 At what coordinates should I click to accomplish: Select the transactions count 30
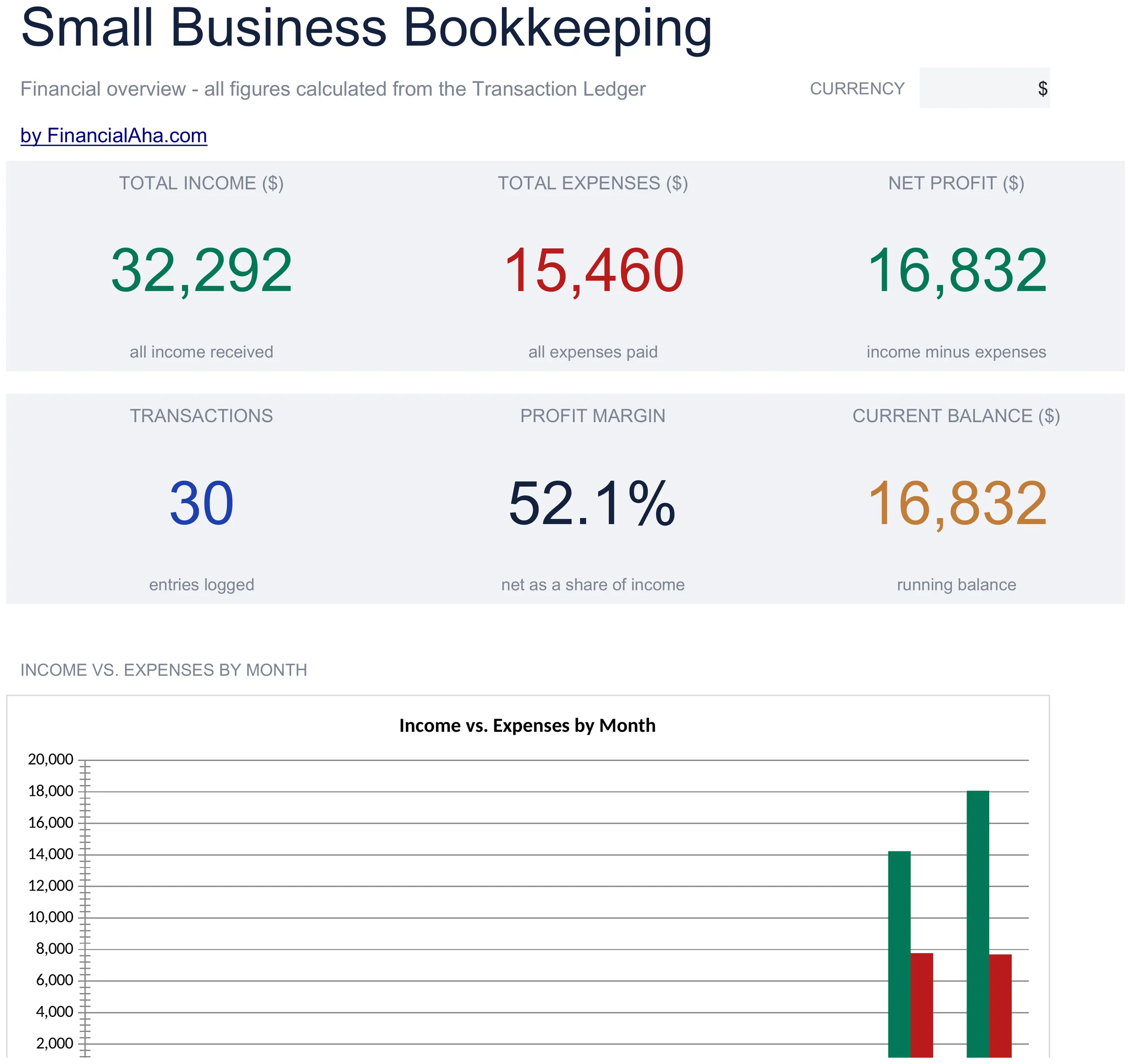tap(201, 504)
